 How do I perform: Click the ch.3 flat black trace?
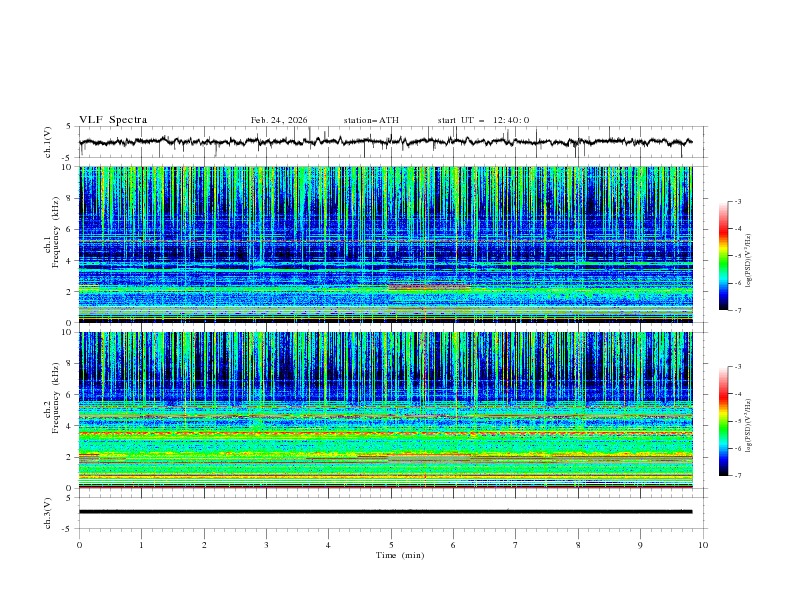click(x=385, y=512)
